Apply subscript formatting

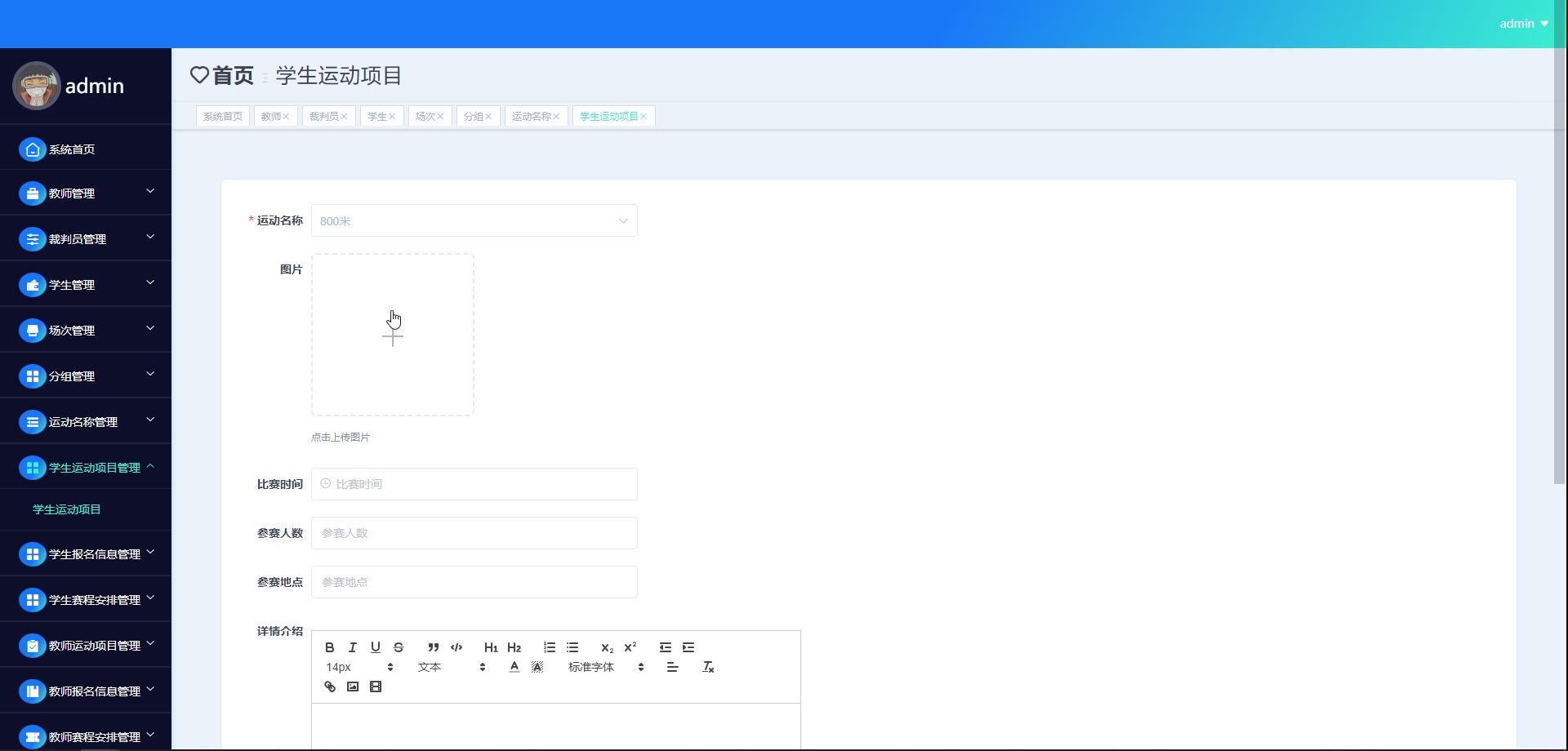tap(607, 647)
